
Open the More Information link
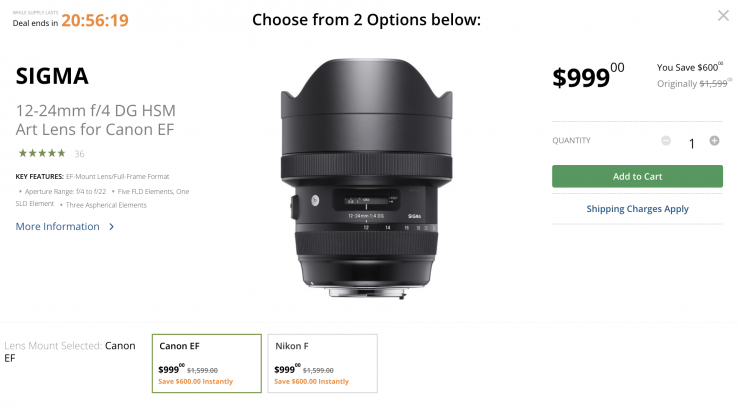58,227
